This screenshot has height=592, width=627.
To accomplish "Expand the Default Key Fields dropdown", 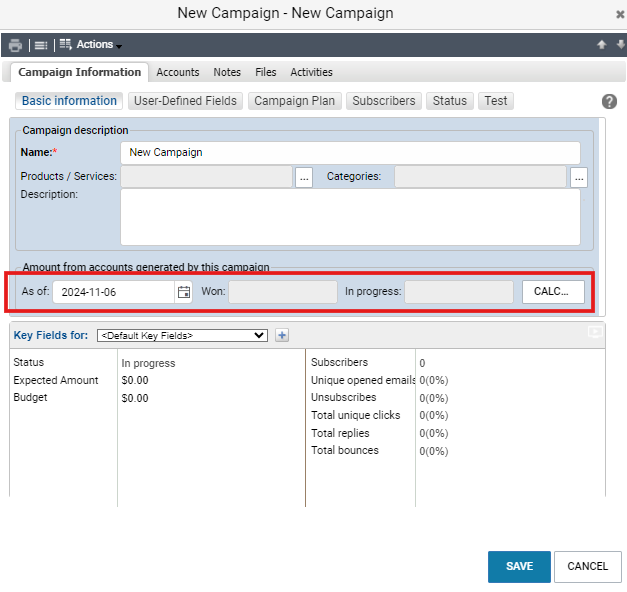I will (x=182, y=335).
